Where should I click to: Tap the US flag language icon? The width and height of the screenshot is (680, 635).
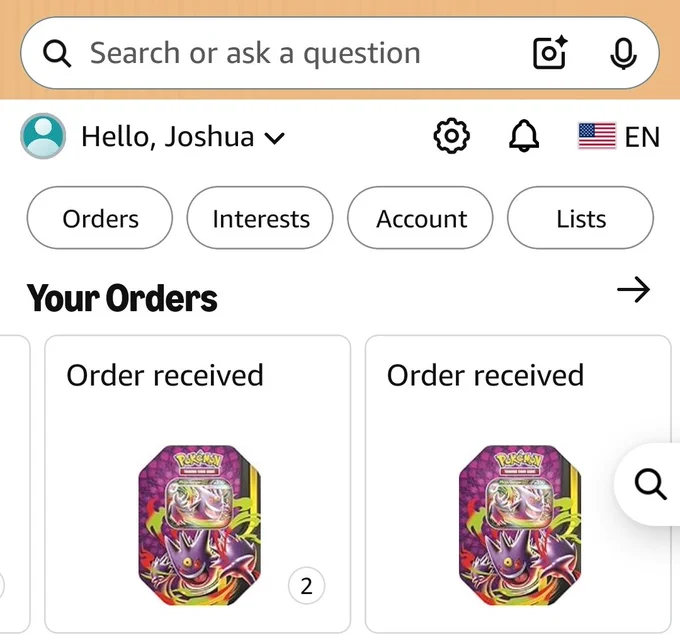[x=597, y=136]
